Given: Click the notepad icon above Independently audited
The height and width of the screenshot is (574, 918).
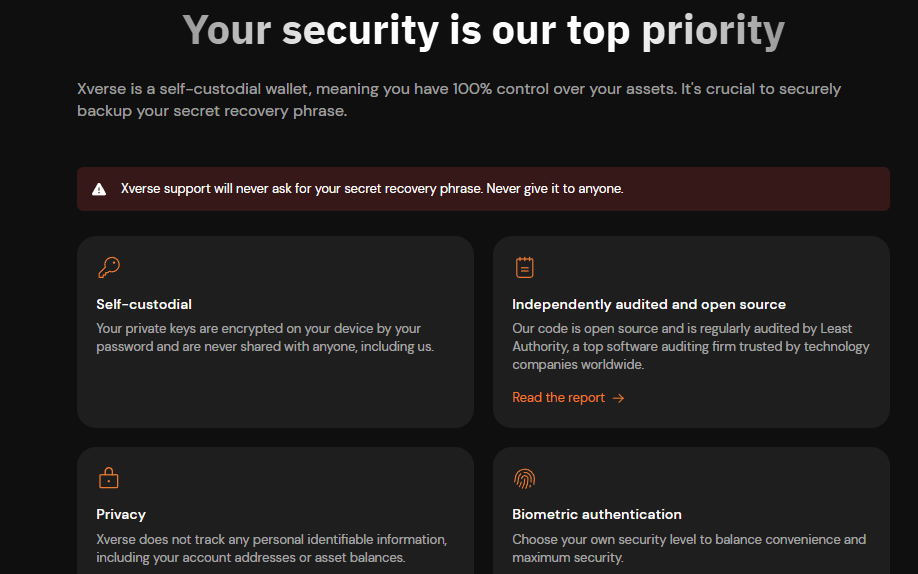Looking at the screenshot, I should [524, 267].
